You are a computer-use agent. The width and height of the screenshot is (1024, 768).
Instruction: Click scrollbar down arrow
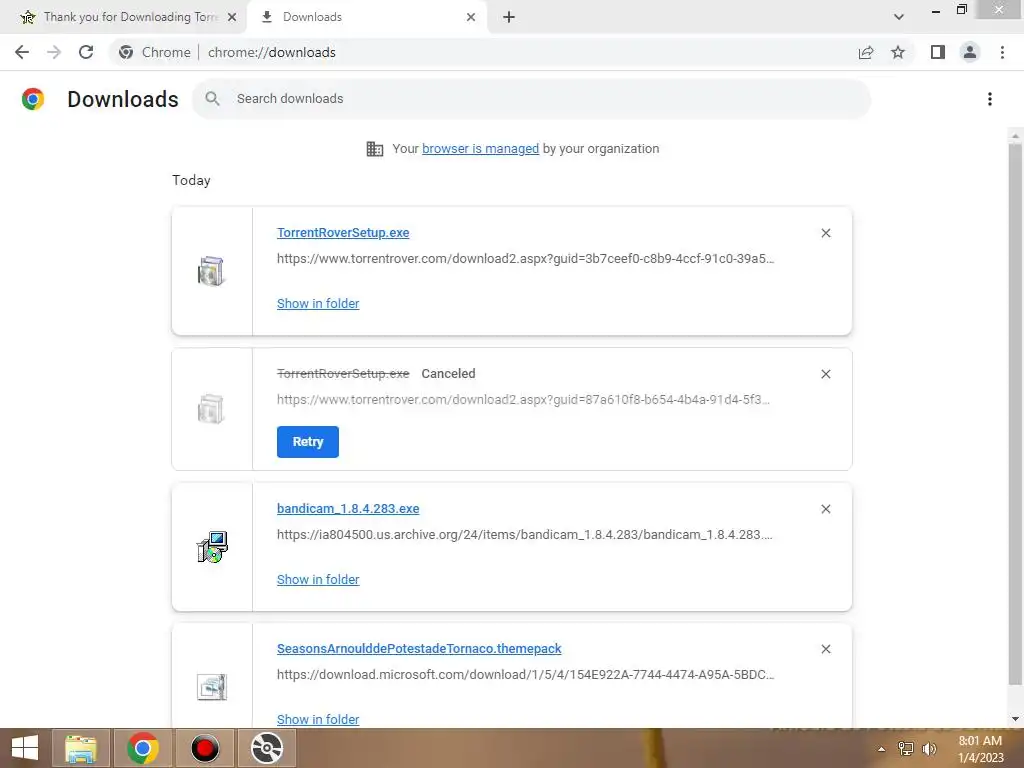click(x=1015, y=719)
